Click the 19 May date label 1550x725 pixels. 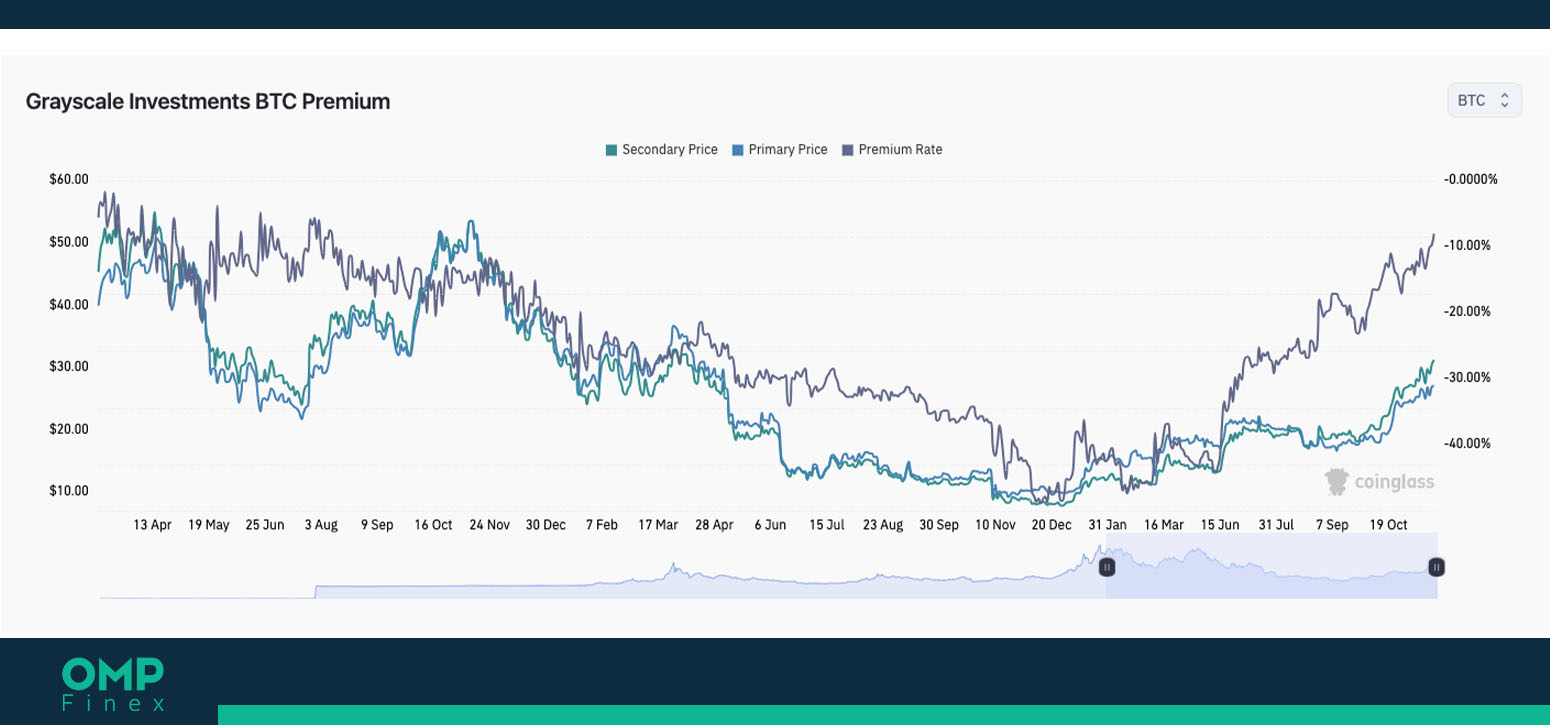pyautogui.click(x=209, y=524)
